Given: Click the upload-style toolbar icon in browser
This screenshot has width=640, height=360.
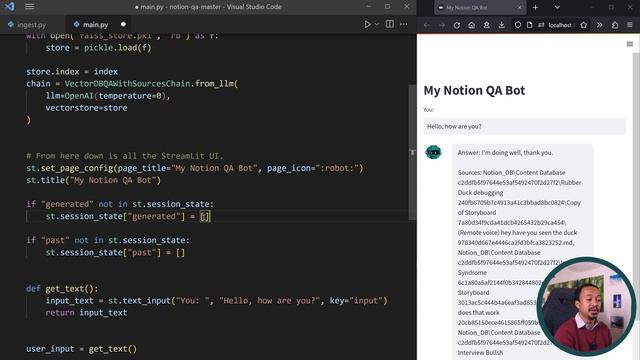Looking at the screenshot, I should coord(487,25).
